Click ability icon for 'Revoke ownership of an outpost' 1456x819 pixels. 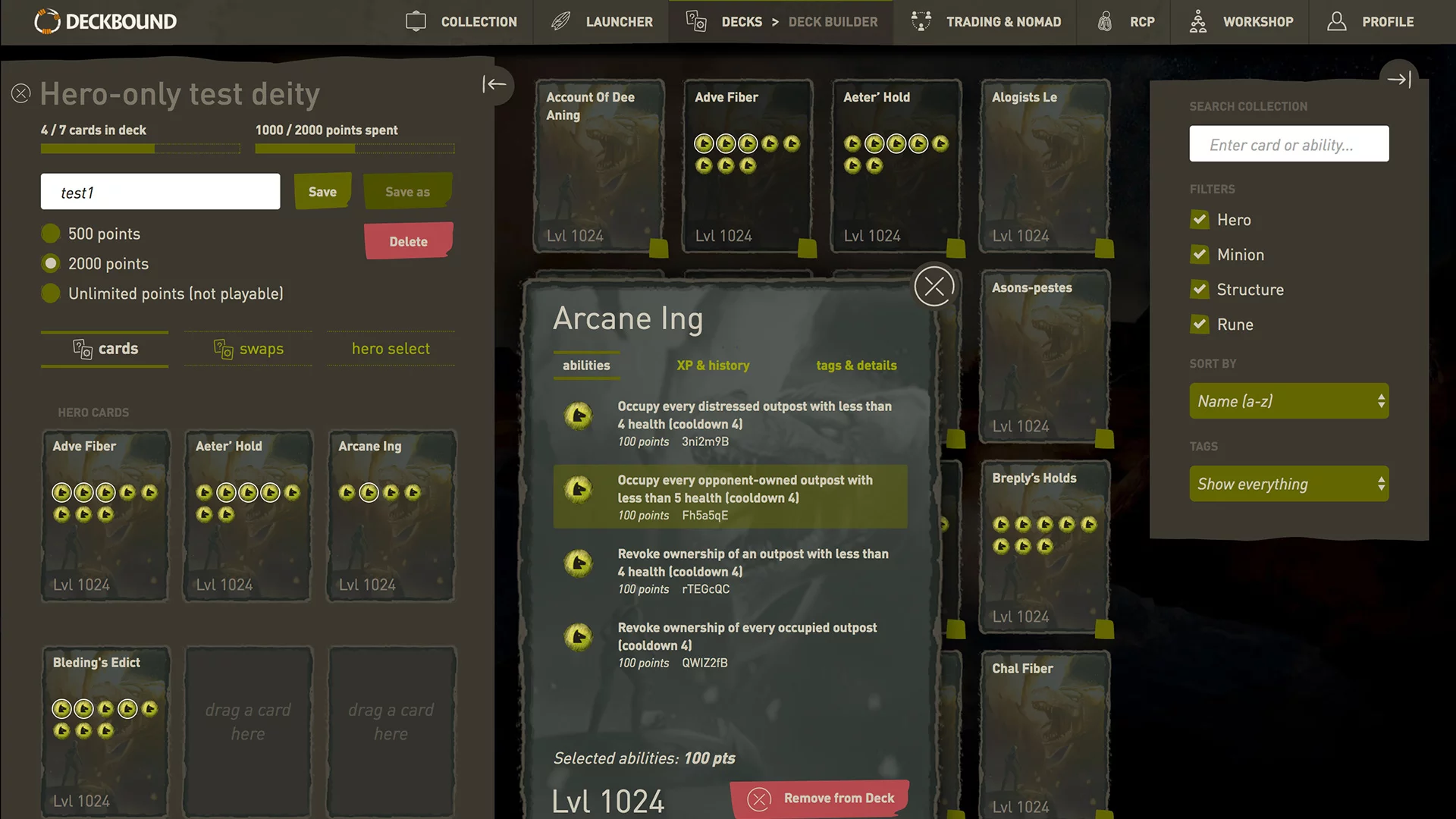pos(579,563)
